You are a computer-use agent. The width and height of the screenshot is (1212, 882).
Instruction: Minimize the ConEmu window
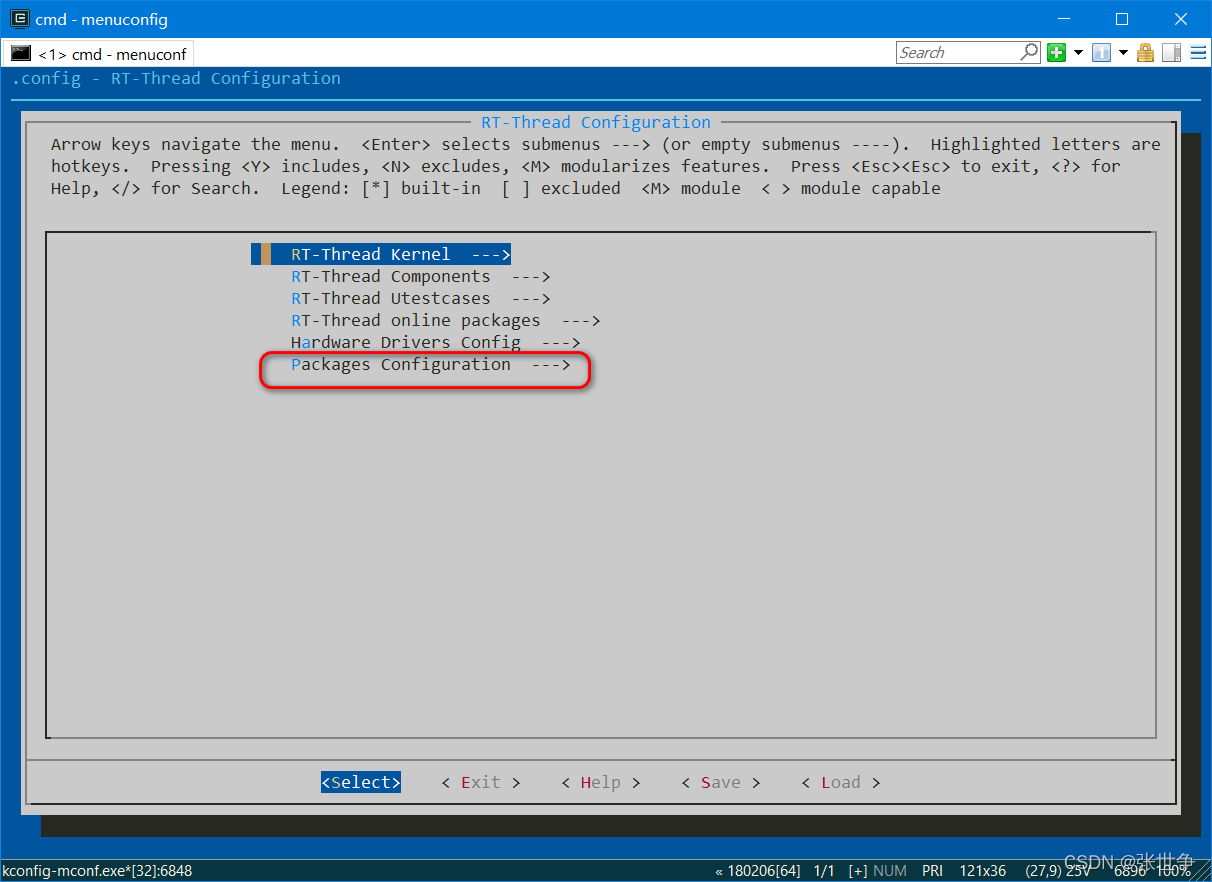pos(1064,19)
